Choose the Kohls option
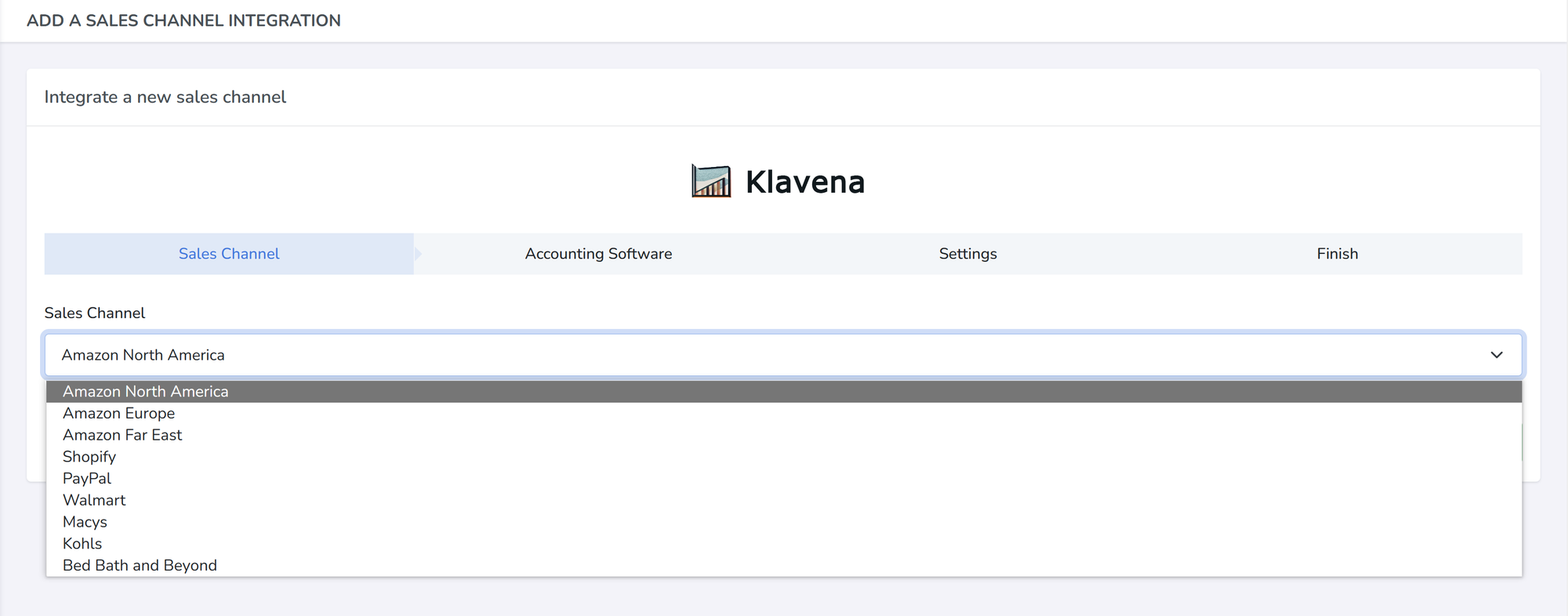1568x616 pixels. coord(784,544)
